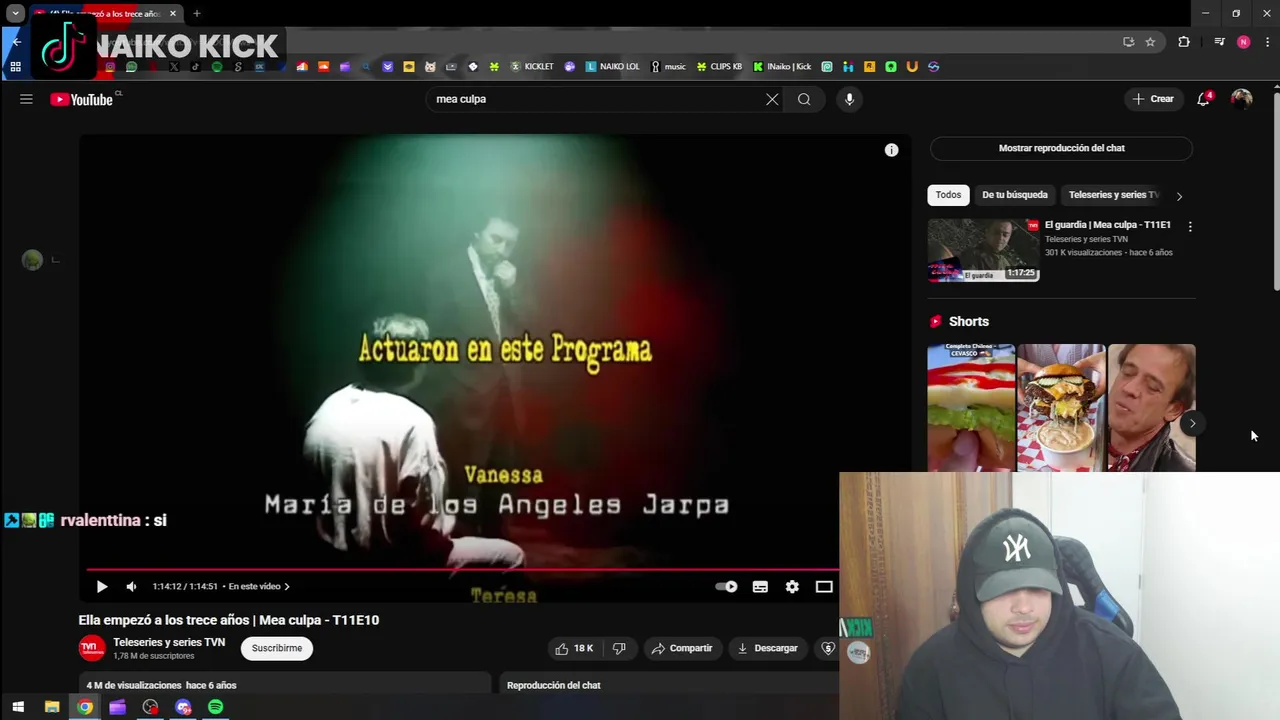Subscribe with the Suscribirme button
This screenshot has width=1280, height=720.
277,648
